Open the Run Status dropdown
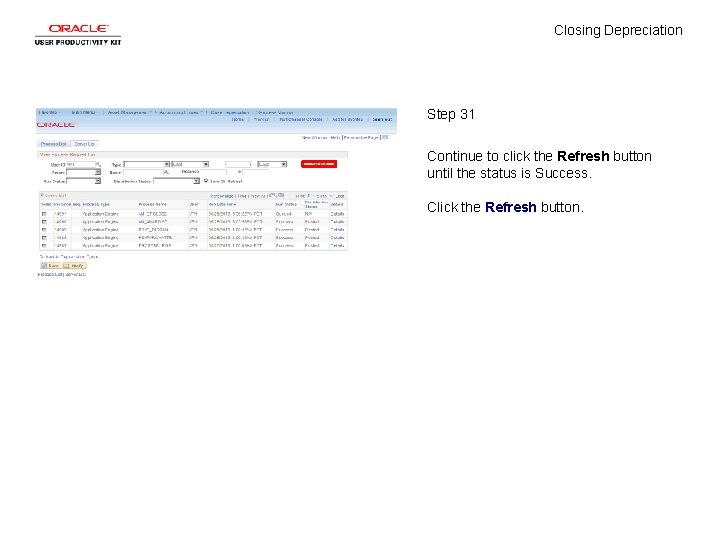The width and height of the screenshot is (720, 540). (x=83, y=181)
